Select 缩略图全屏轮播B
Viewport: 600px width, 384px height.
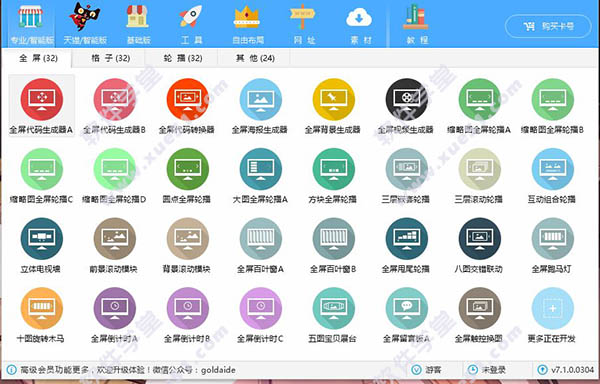(x=552, y=106)
